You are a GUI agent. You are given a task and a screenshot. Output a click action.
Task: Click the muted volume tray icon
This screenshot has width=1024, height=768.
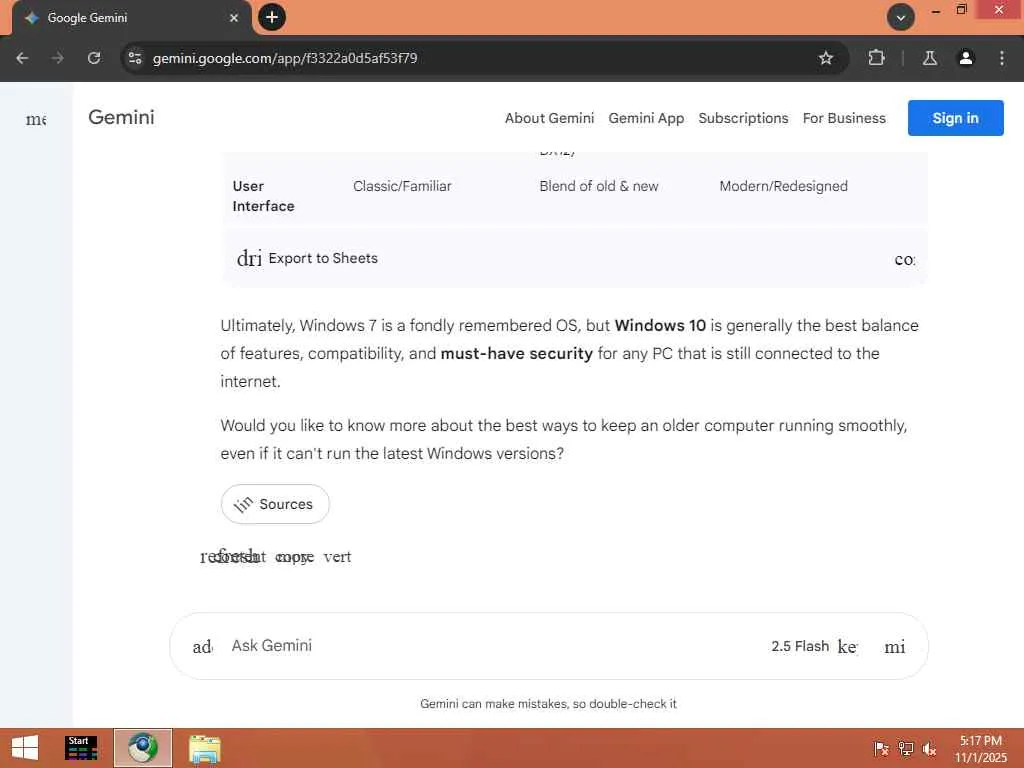pos(929,749)
